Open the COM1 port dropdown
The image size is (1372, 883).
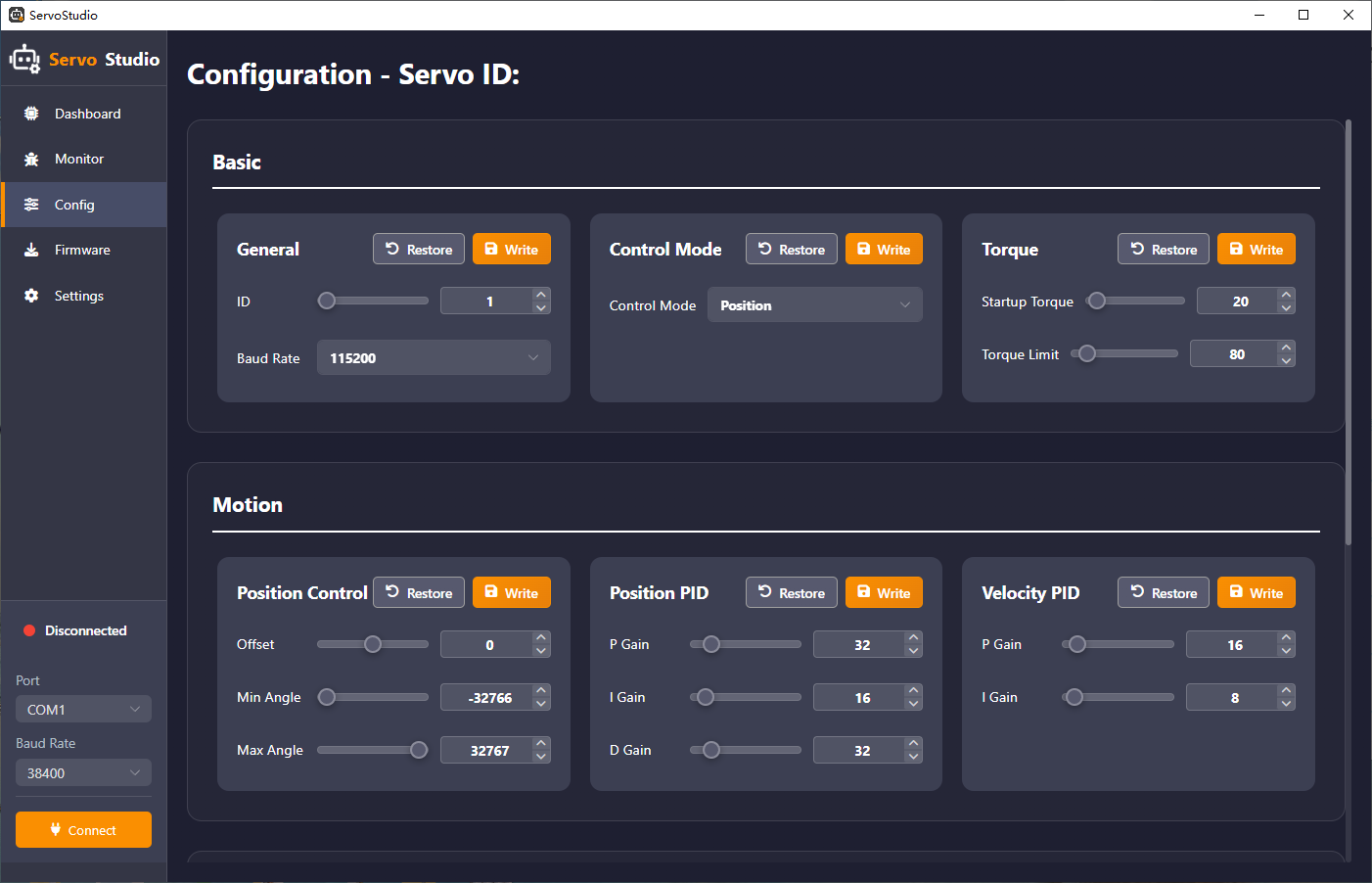(83, 709)
